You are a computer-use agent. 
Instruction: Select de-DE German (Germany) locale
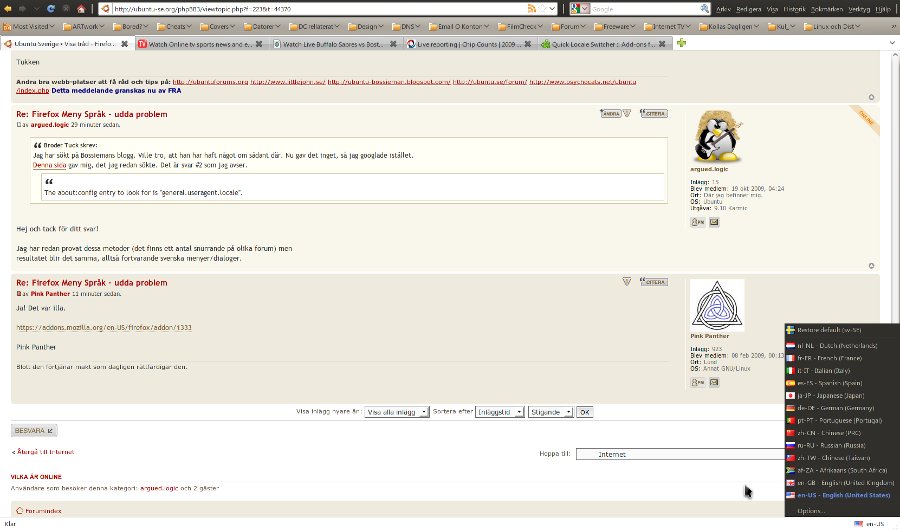tap(841, 408)
